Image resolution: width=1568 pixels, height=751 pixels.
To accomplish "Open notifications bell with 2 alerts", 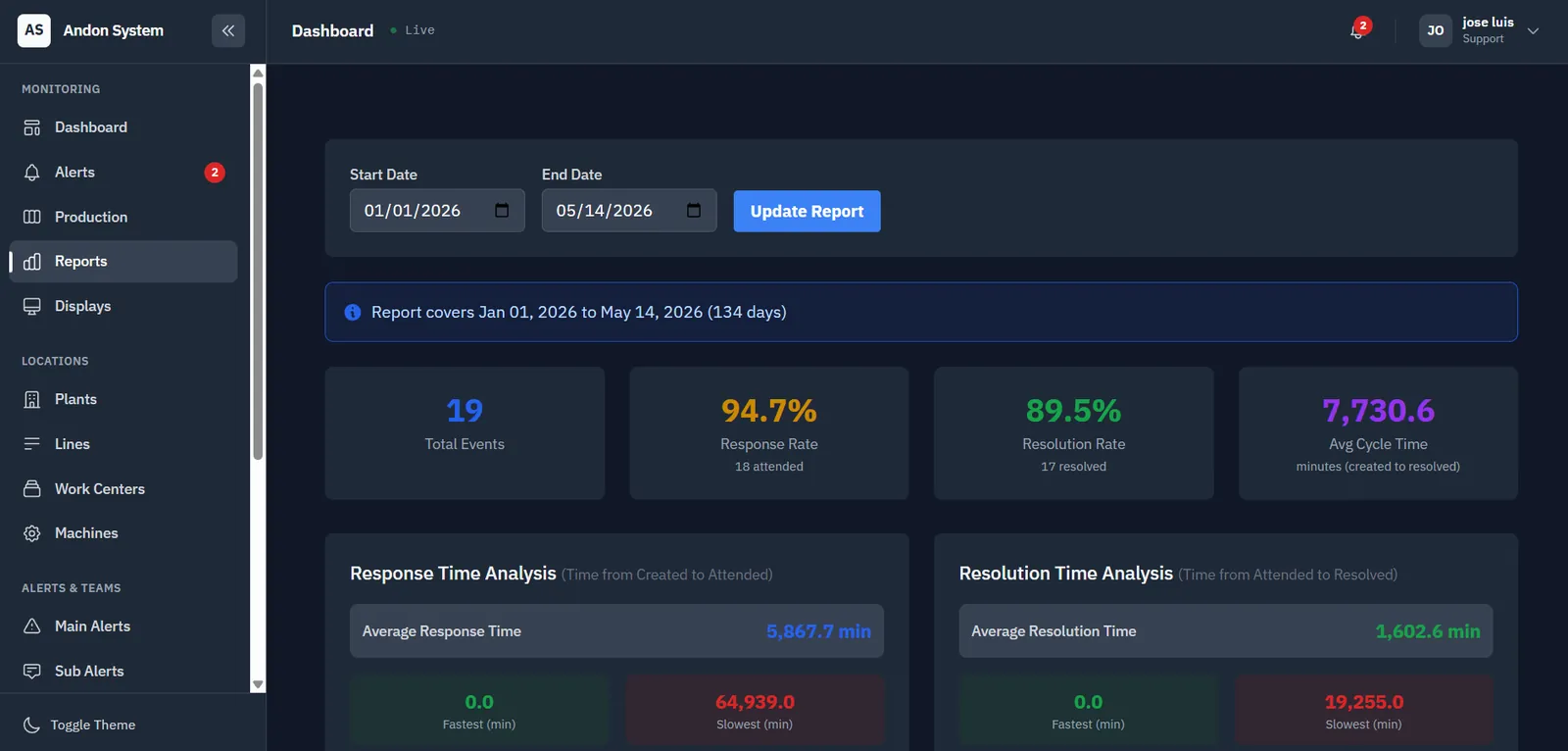I will [x=1357, y=30].
